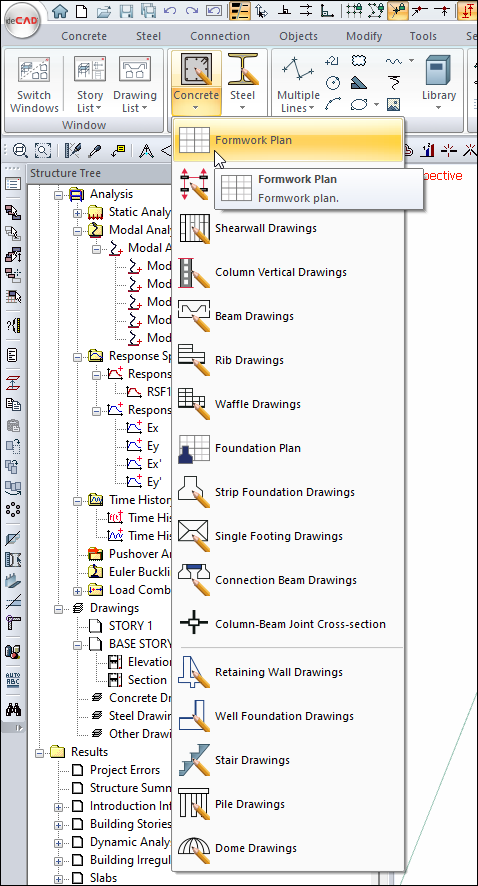Collapse the BASE STORY tree node
478x886 pixels.
pos(77,645)
